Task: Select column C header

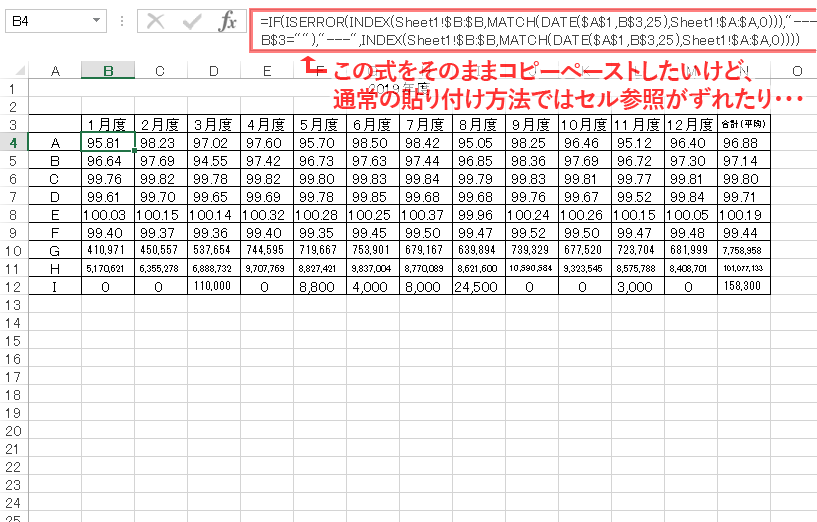Action: tap(160, 71)
